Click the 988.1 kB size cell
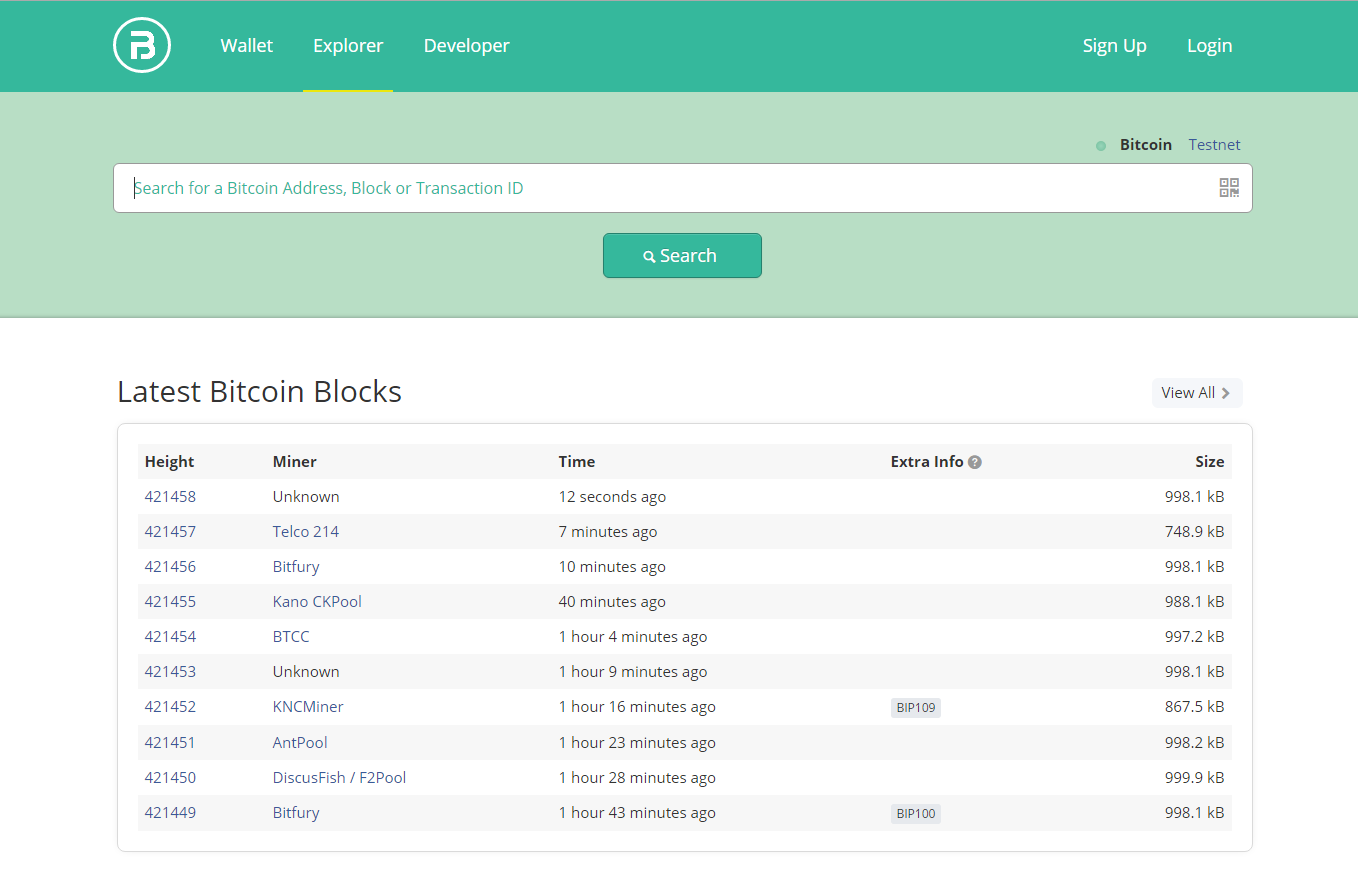The image size is (1358, 873). pos(1194,602)
